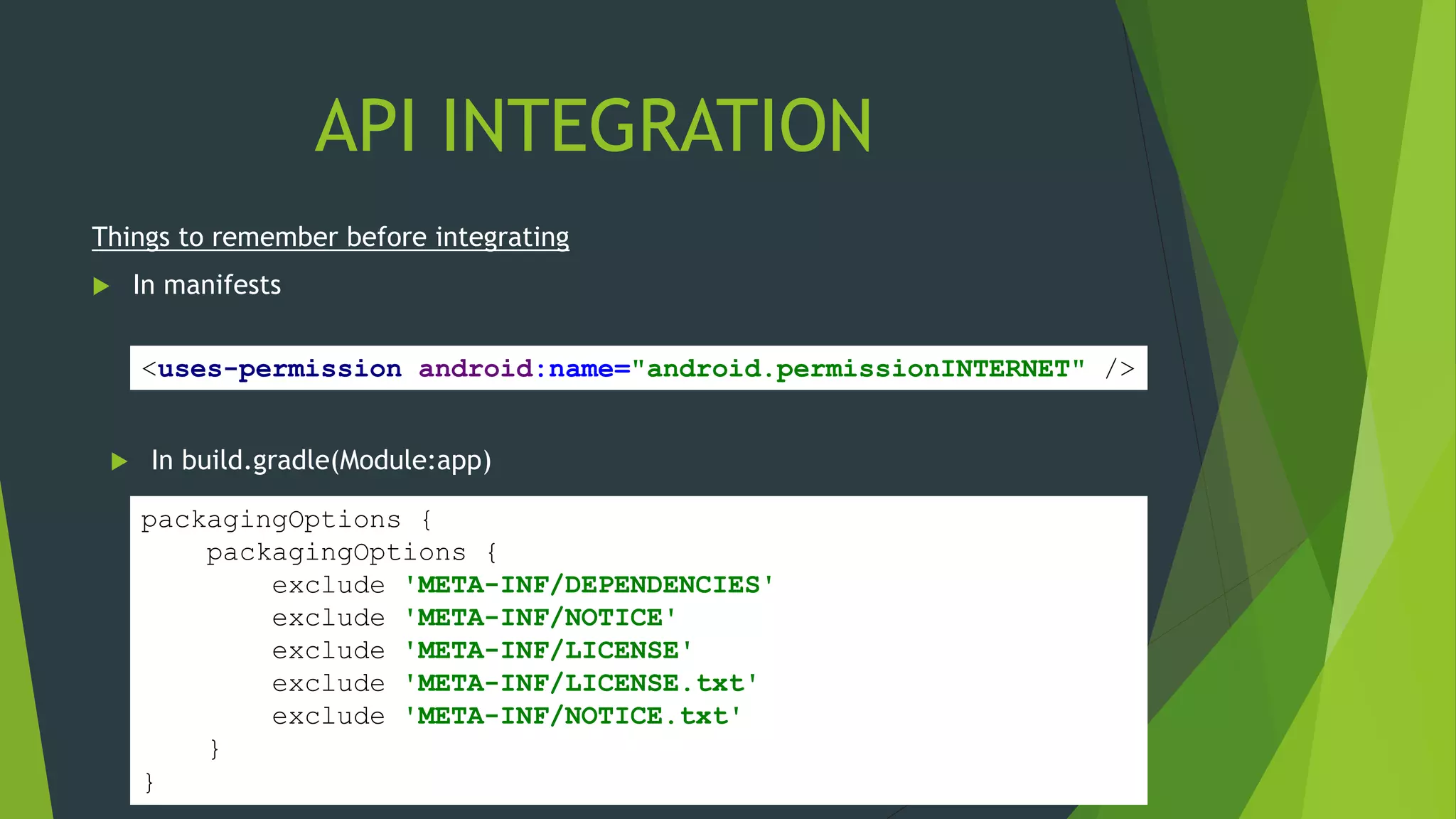
Task: Click the green arrow bullet beside 'In manifests'
Action: [x=102, y=287]
